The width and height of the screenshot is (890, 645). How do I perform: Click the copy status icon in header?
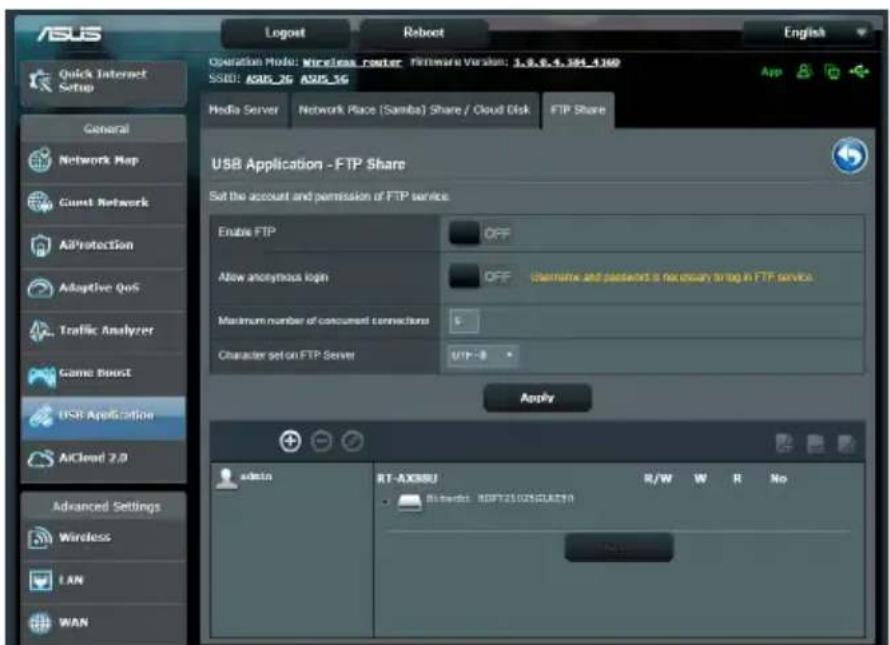coord(832,72)
